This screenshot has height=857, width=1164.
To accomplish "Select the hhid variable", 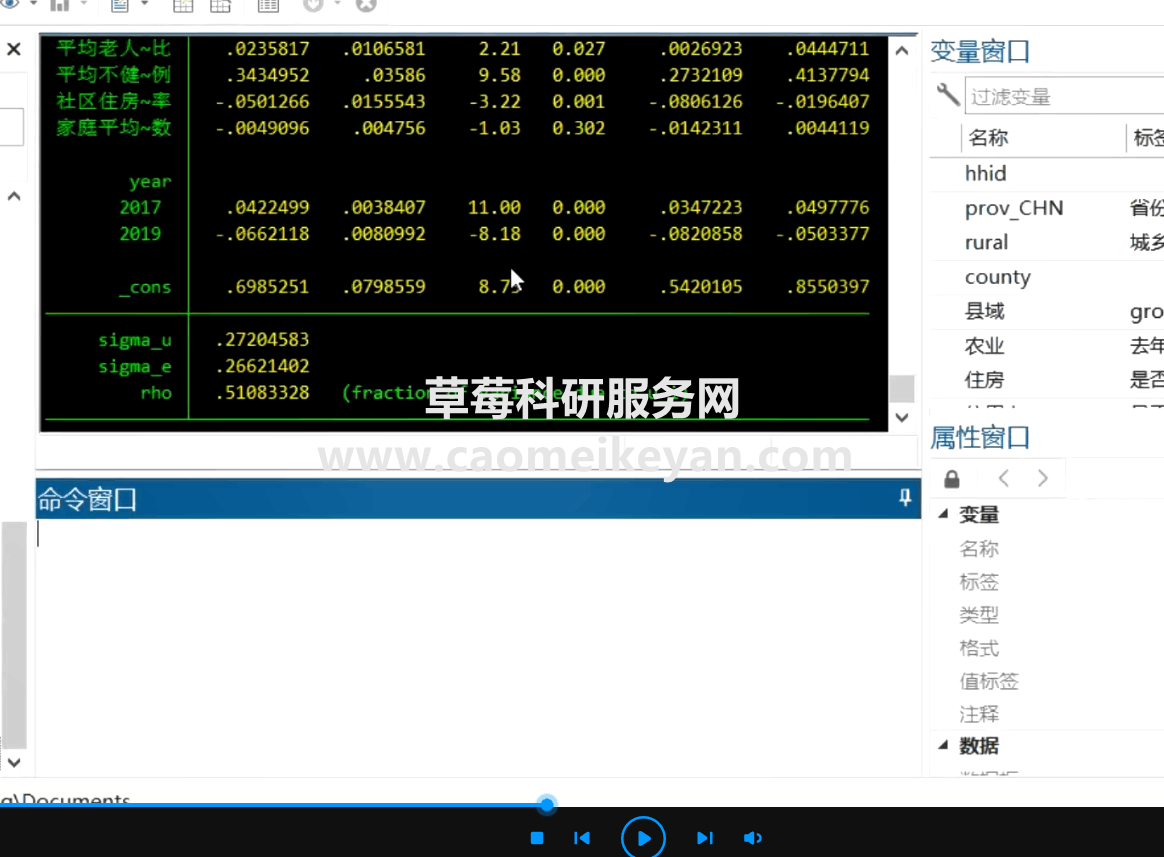I will tap(985, 173).
